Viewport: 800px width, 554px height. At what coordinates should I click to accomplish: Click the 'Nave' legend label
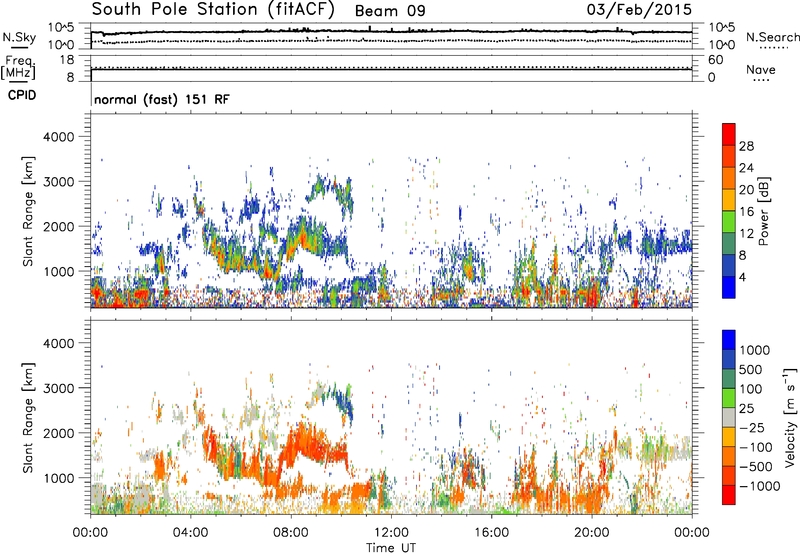(x=761, y=69)
